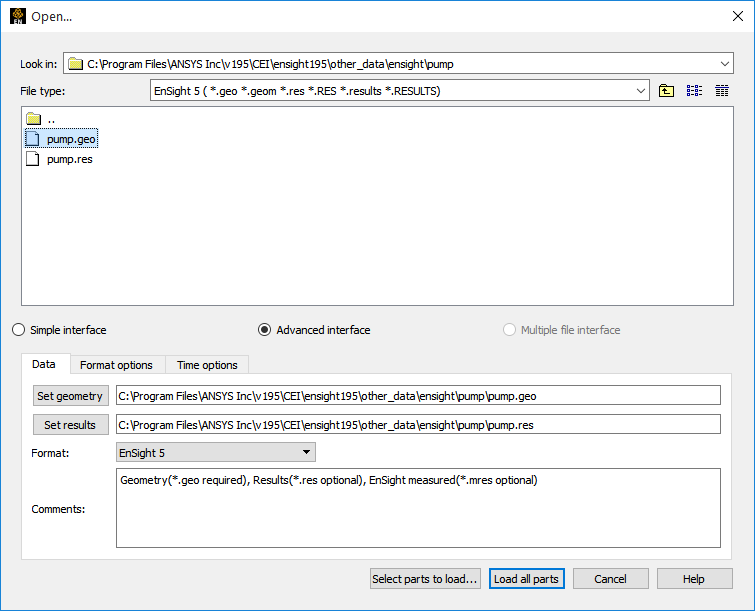Expand the File type dropdown
Screen dimensions: 755x611
tap(640, 91)
